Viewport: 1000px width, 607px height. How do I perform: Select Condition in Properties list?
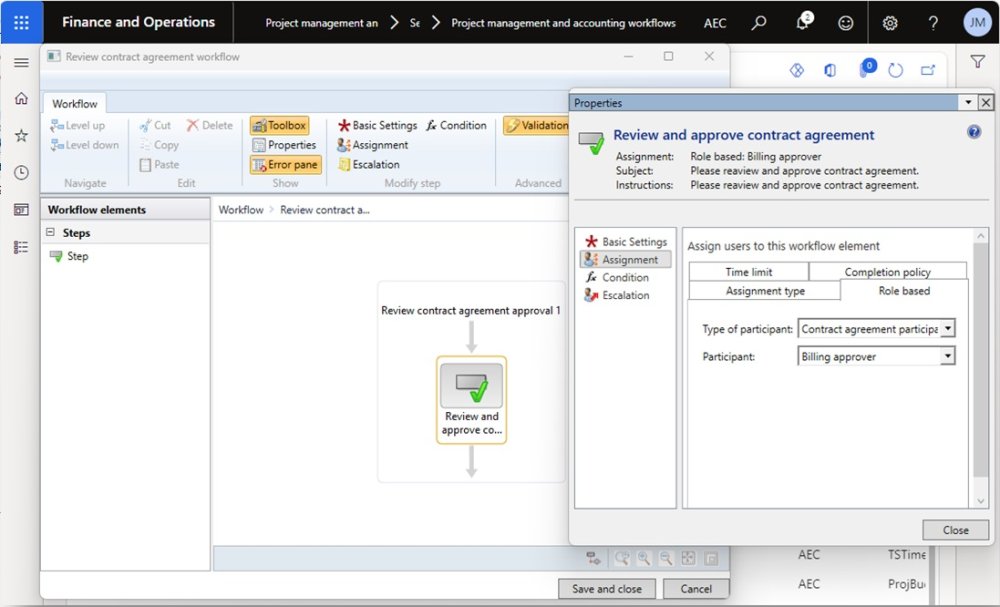pyautogui.click(x=617, y=277)
